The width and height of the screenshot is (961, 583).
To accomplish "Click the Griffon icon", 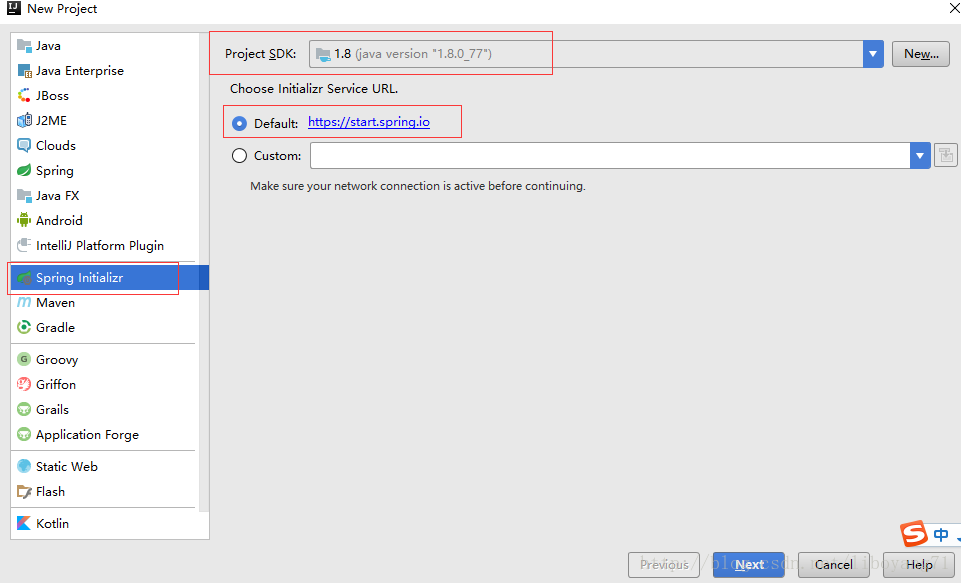I will 24,384.
